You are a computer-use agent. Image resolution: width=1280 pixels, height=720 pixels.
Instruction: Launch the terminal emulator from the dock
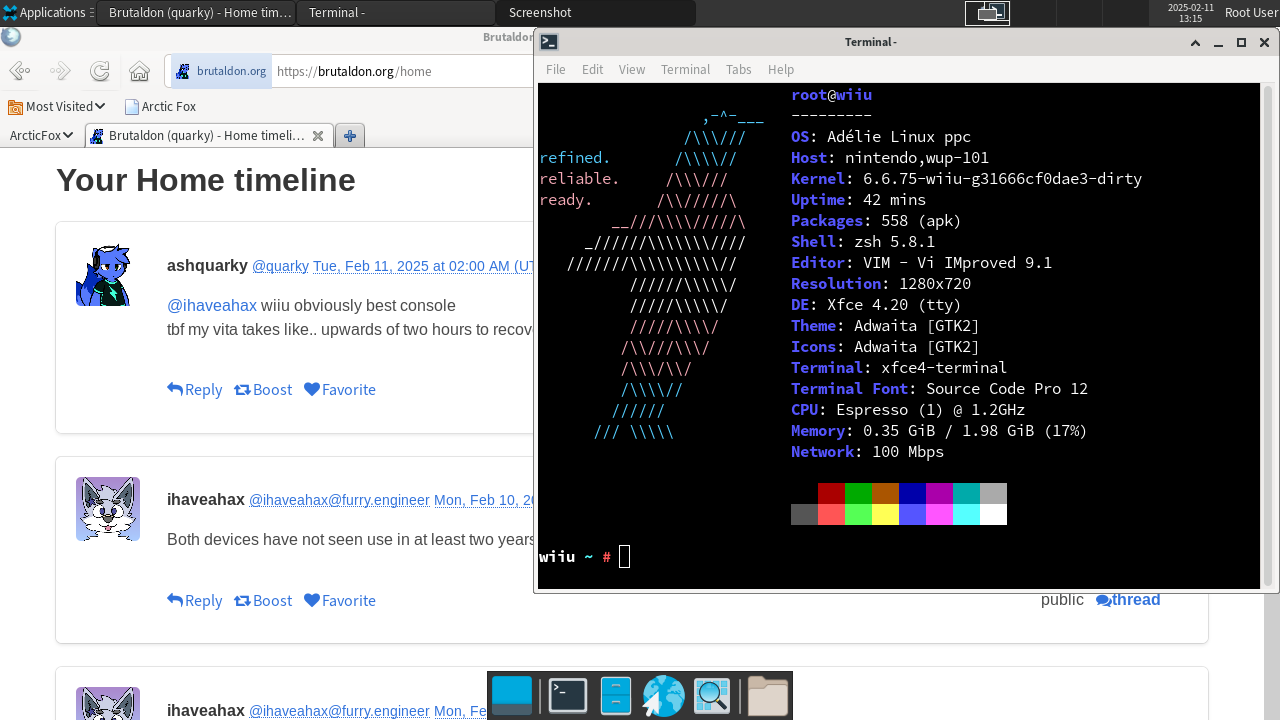tap(568, 696)
